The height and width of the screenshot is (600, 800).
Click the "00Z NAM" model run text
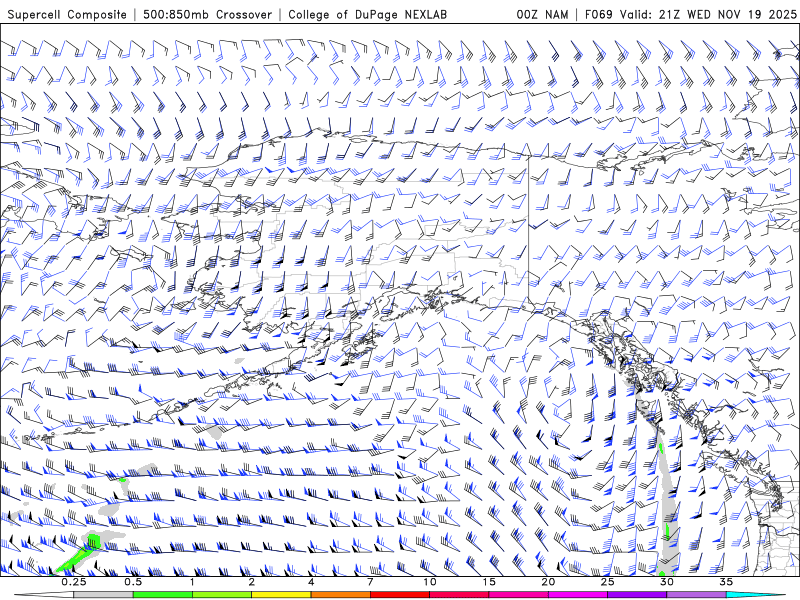pos(542,14)
